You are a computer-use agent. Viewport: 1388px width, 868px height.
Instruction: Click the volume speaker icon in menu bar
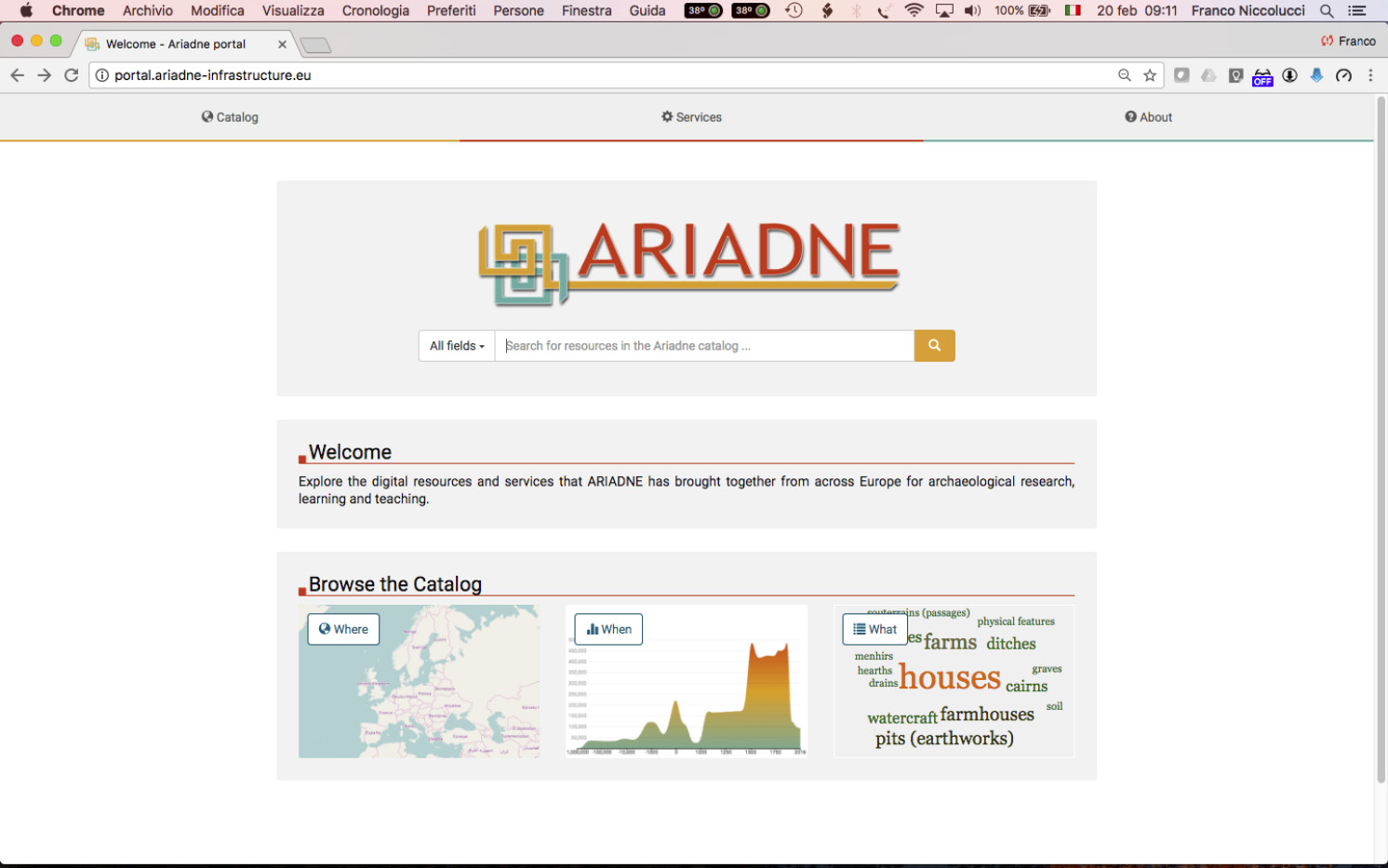pyautogui.click(x=972, y=10)
